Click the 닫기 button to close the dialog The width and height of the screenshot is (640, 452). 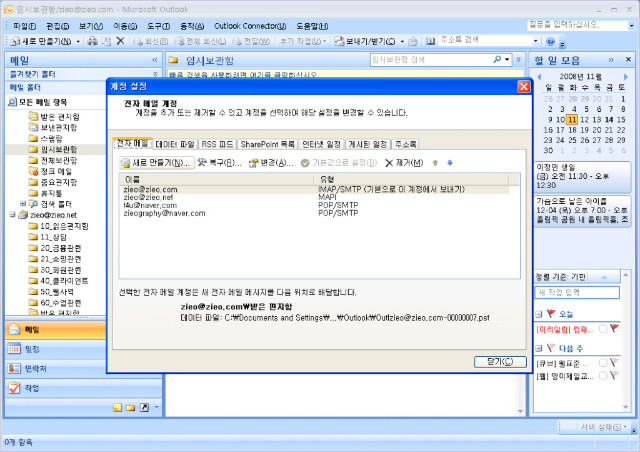tap(500, 362)
